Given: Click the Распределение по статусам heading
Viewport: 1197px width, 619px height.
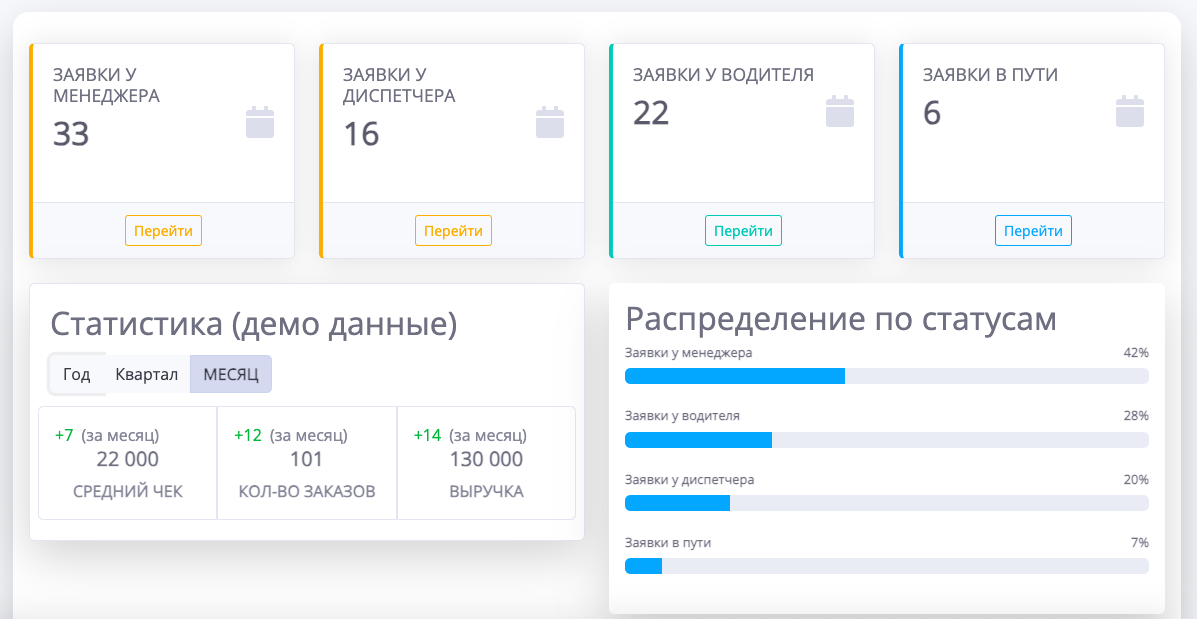Looking at the screenshot, I should click(841, 319).
